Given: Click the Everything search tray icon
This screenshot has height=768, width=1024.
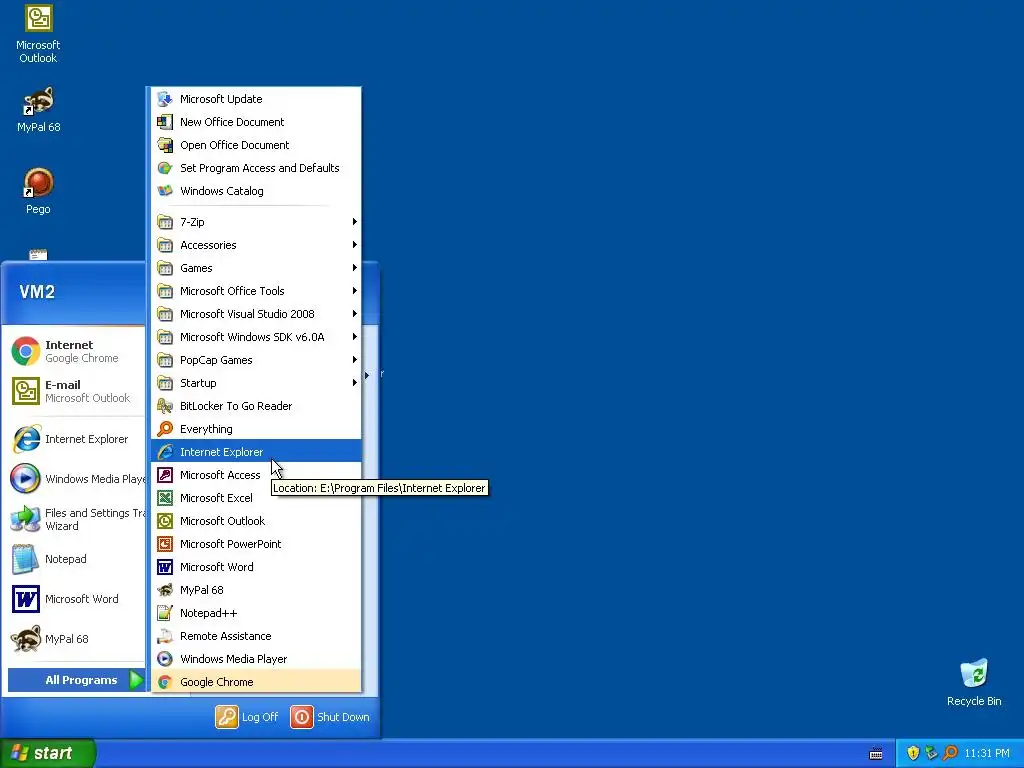Looking at the screenshot, I should point(950,753).
